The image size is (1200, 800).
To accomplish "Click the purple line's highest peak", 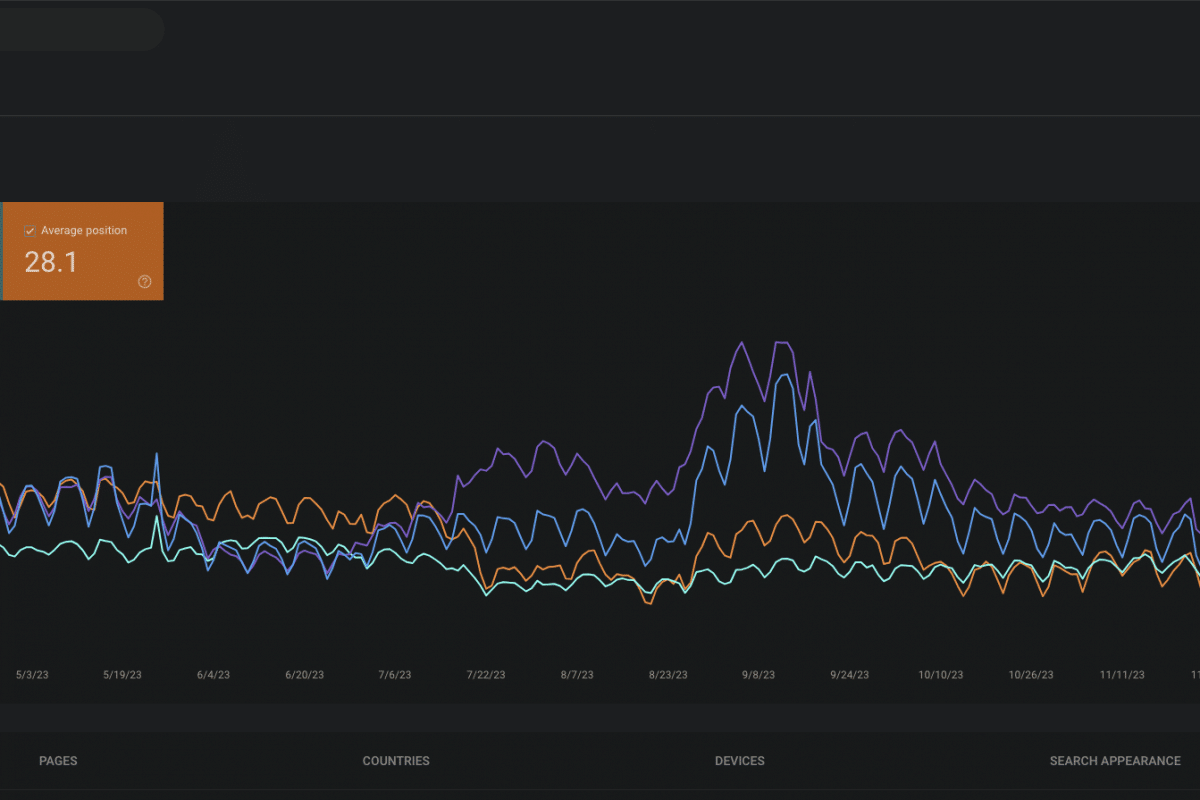I will click(x=741, y=343).
